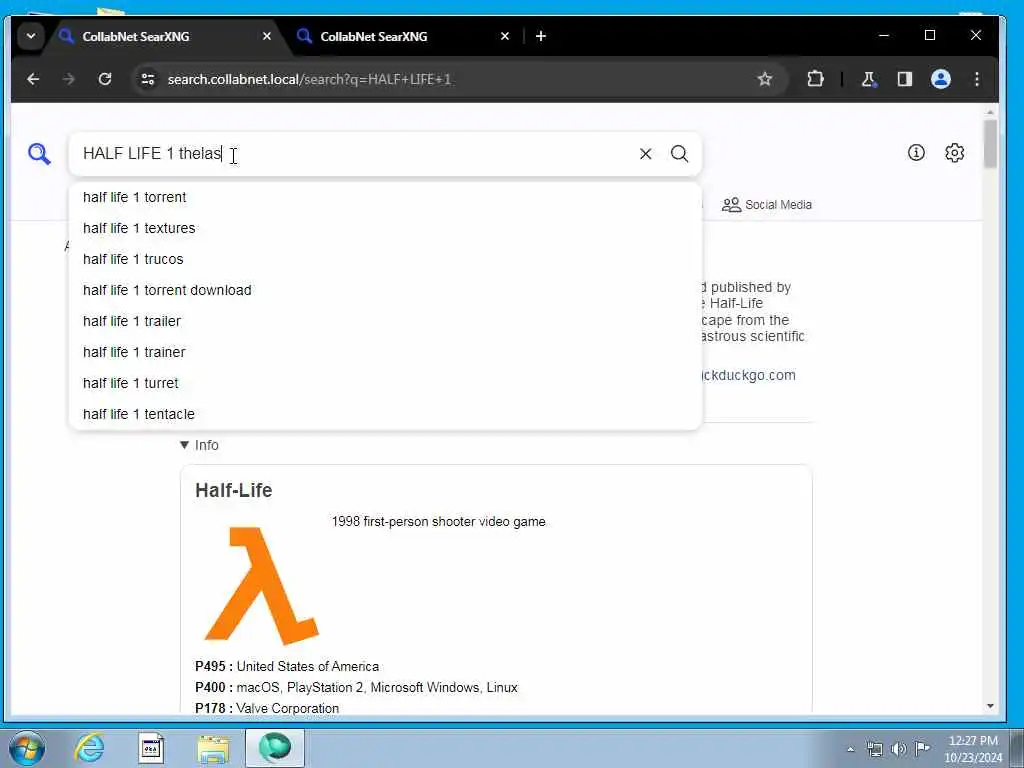This screenshot has width=1024, height=768.
Task: Show hidden tray icons arrow
Action: click(x=850, y=750)
